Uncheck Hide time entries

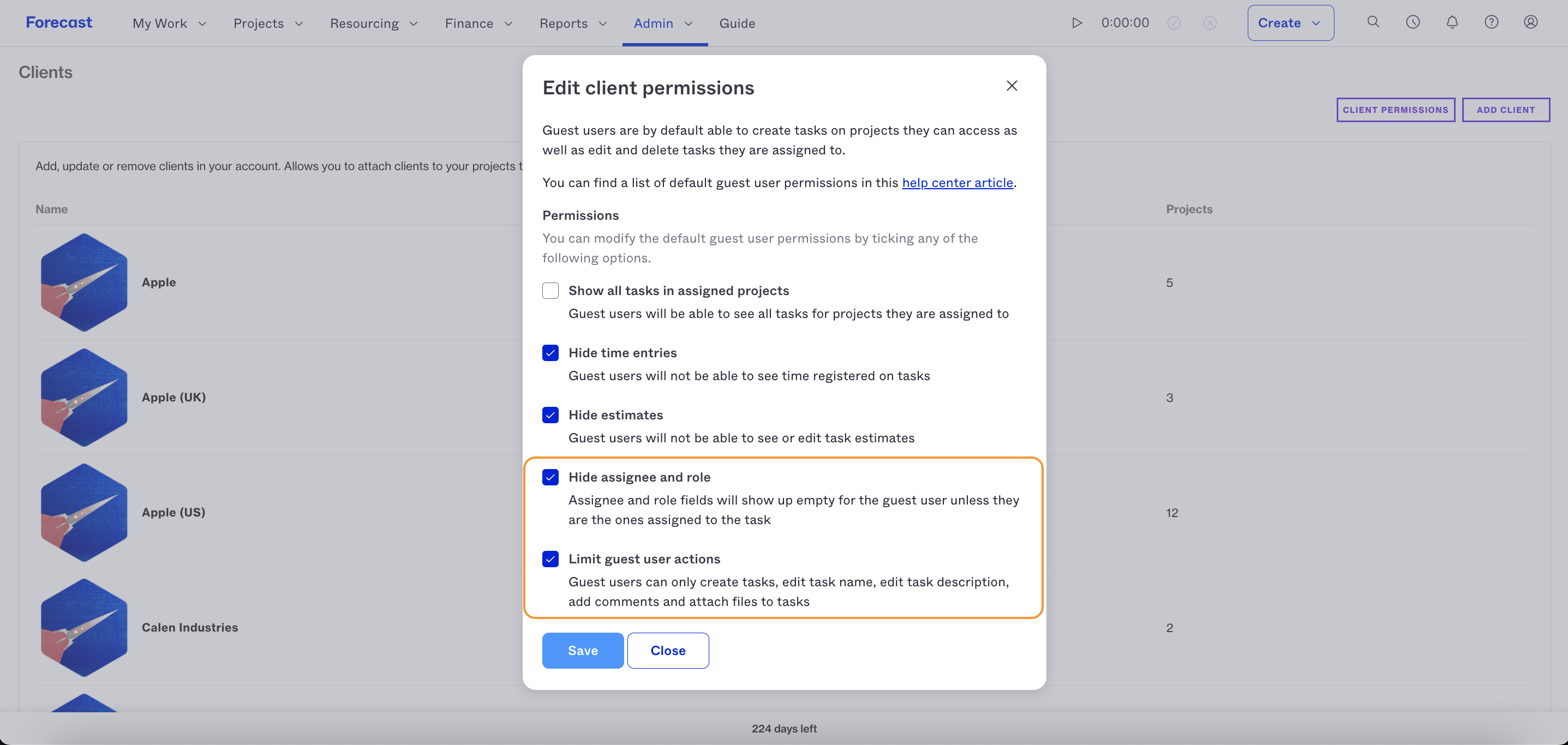[550, 353]
